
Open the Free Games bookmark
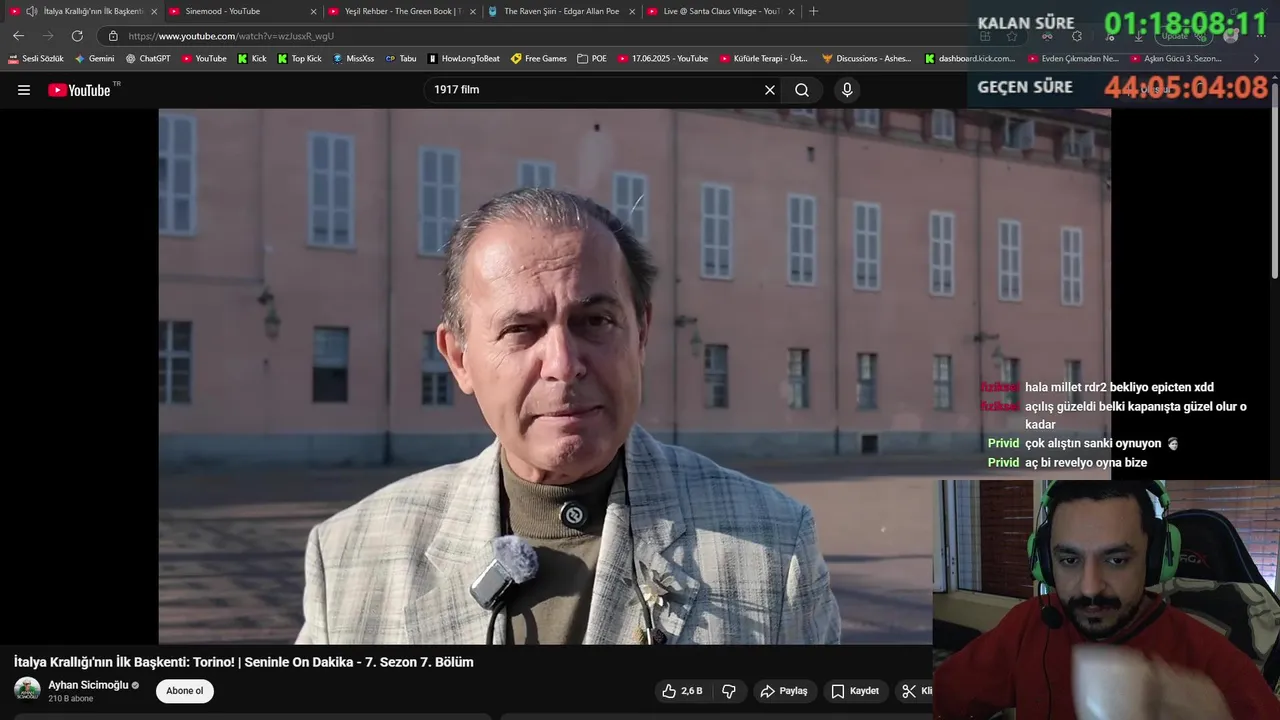539,59
